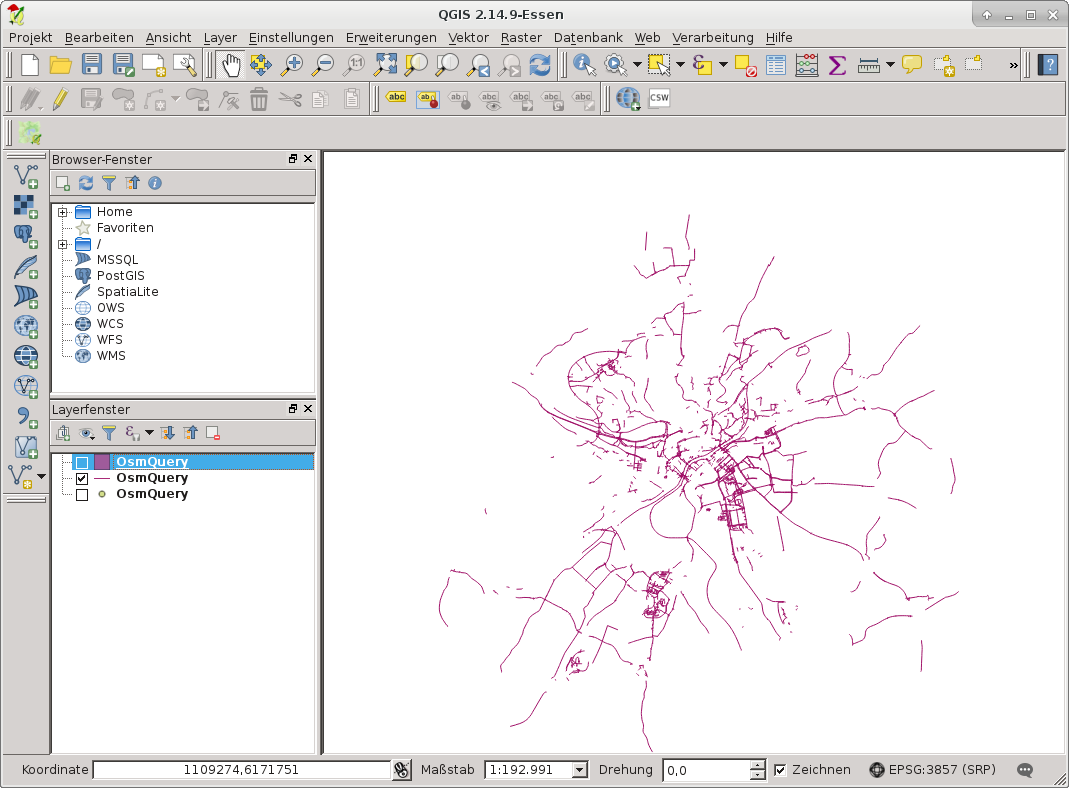
Task: Click the Save Project icon
Action: (x=92, y=66)
